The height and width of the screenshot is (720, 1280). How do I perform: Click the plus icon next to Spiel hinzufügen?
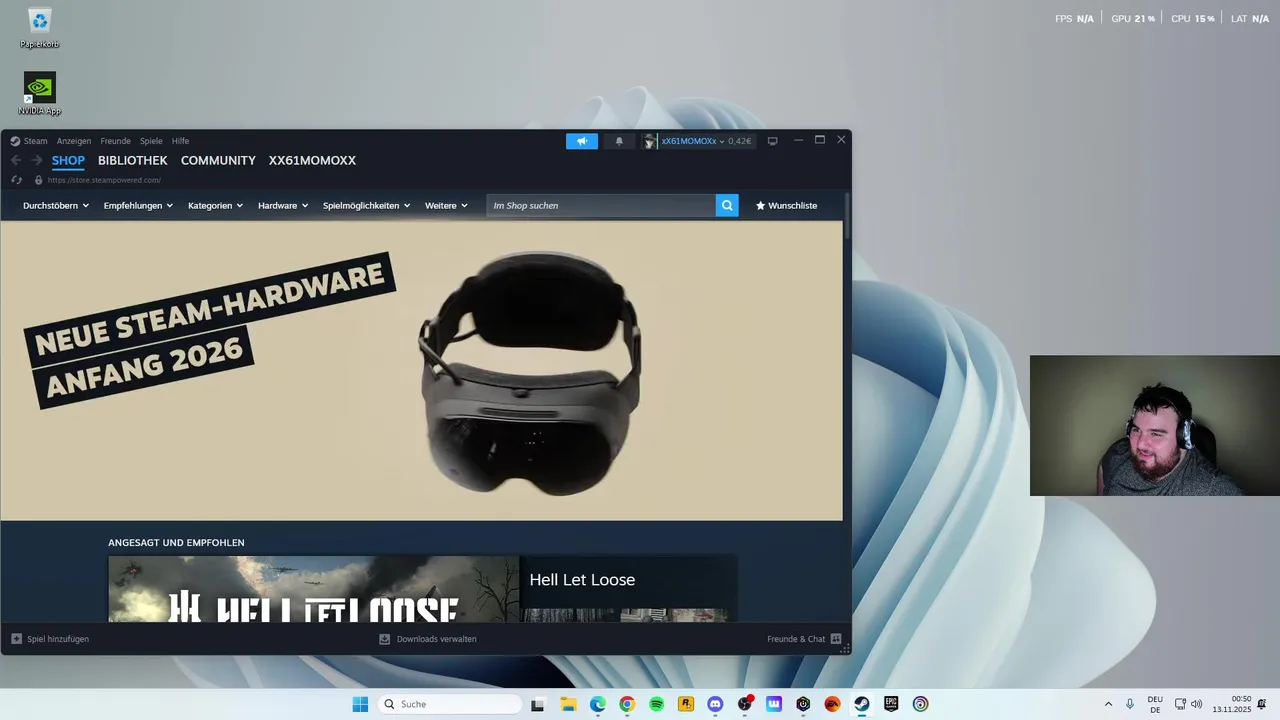click(16, 638)
